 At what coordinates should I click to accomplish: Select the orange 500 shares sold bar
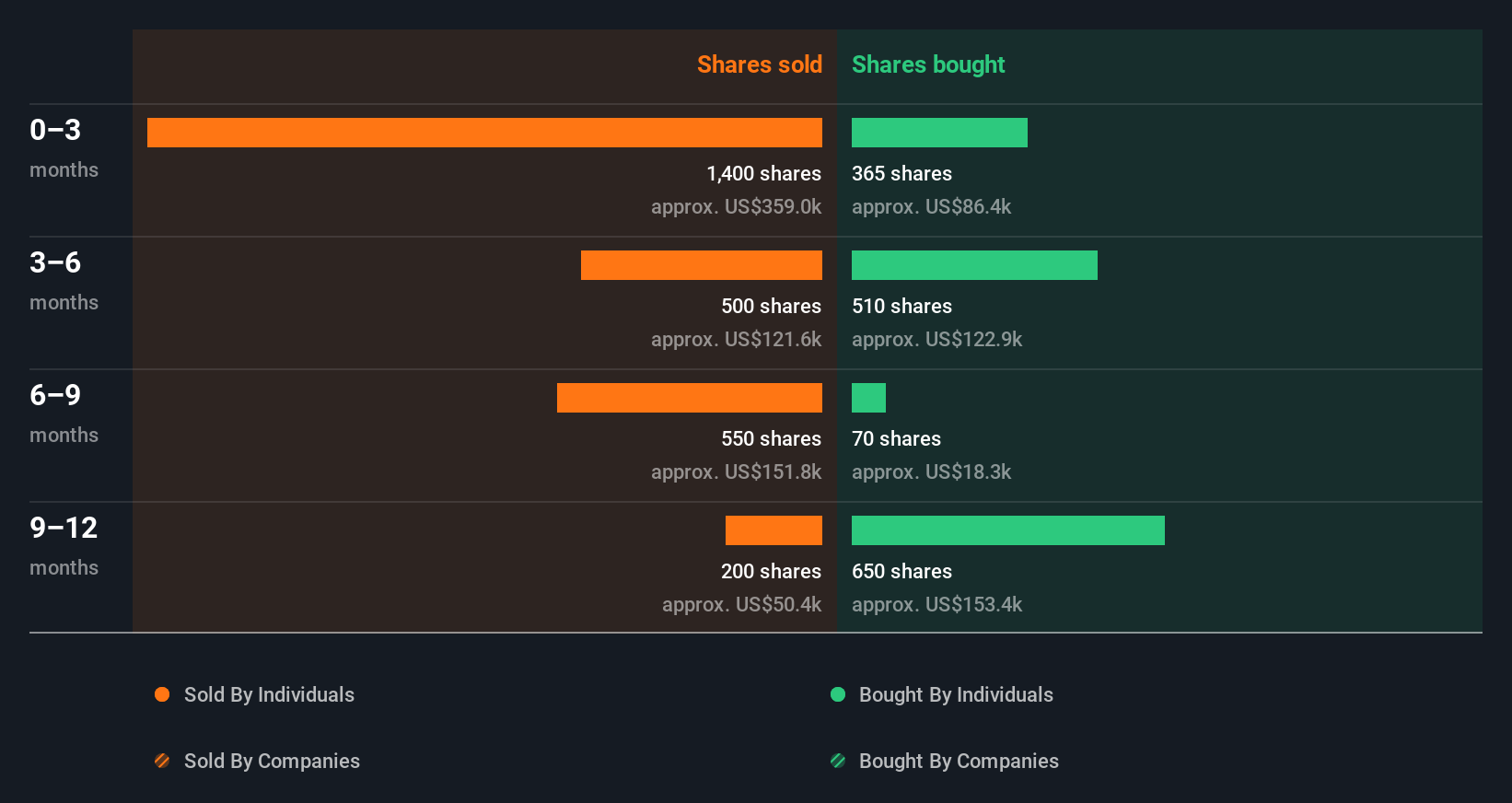click(x=702, y=265)
